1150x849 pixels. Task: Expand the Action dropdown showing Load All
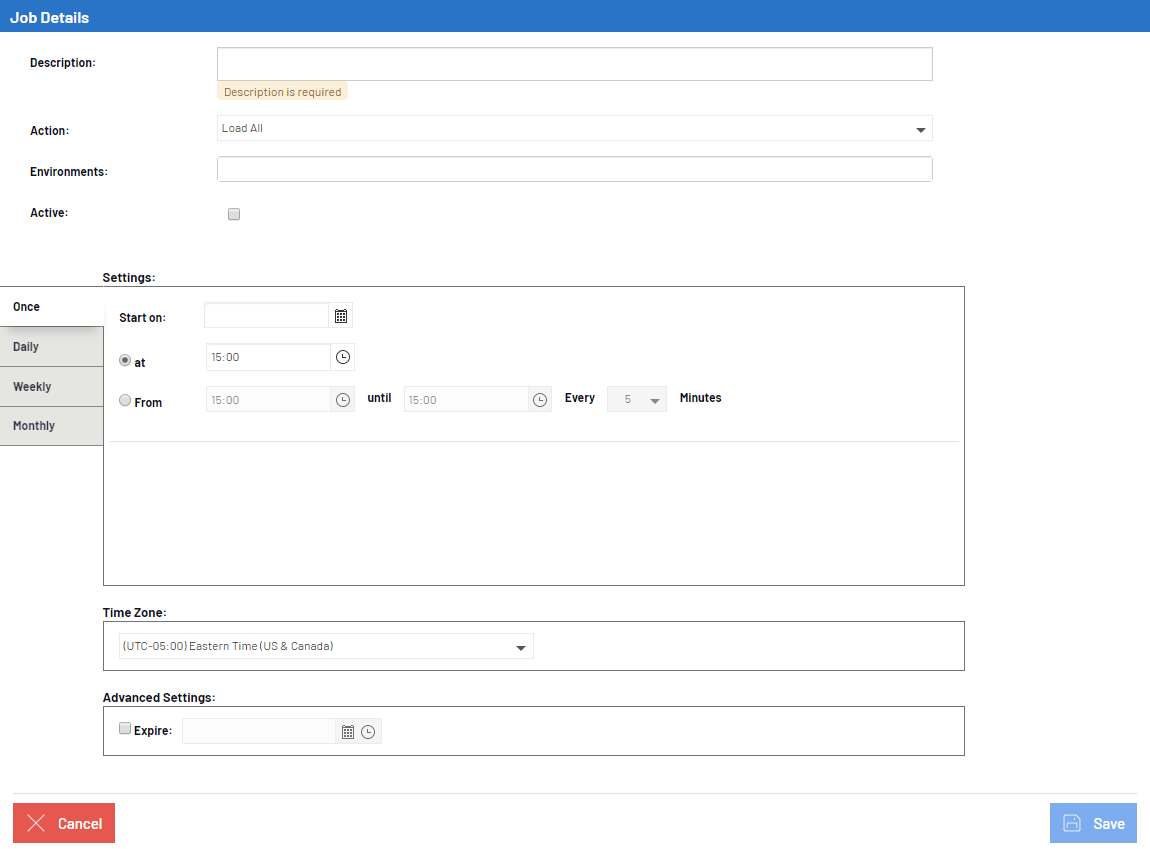(x=574, y=129)
